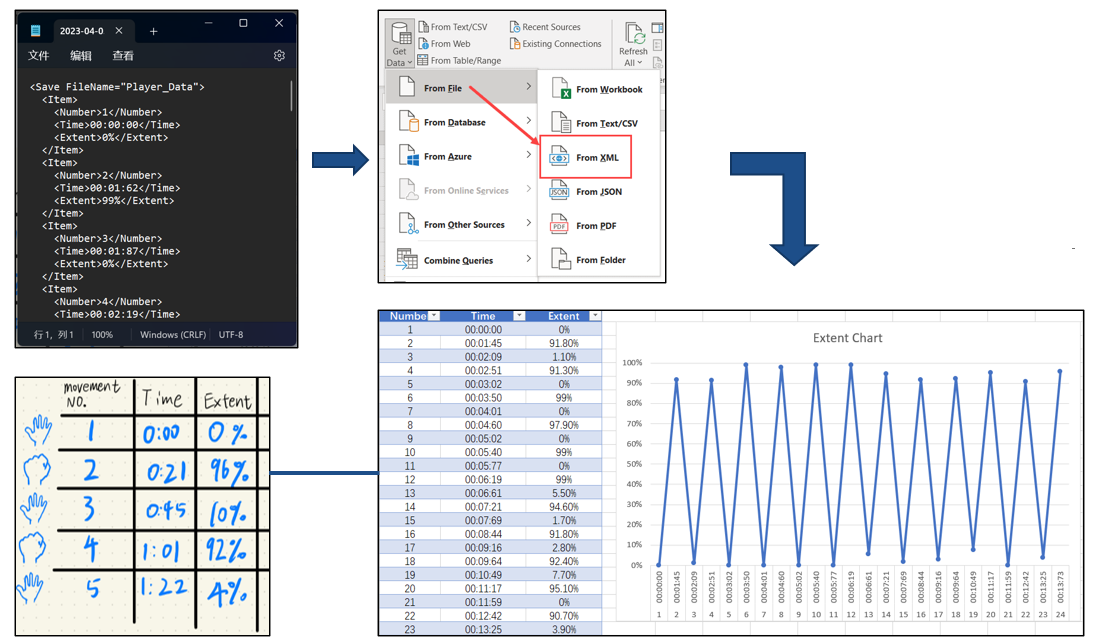Select the 1.10% Extent cell

click(x=564, y=357)
